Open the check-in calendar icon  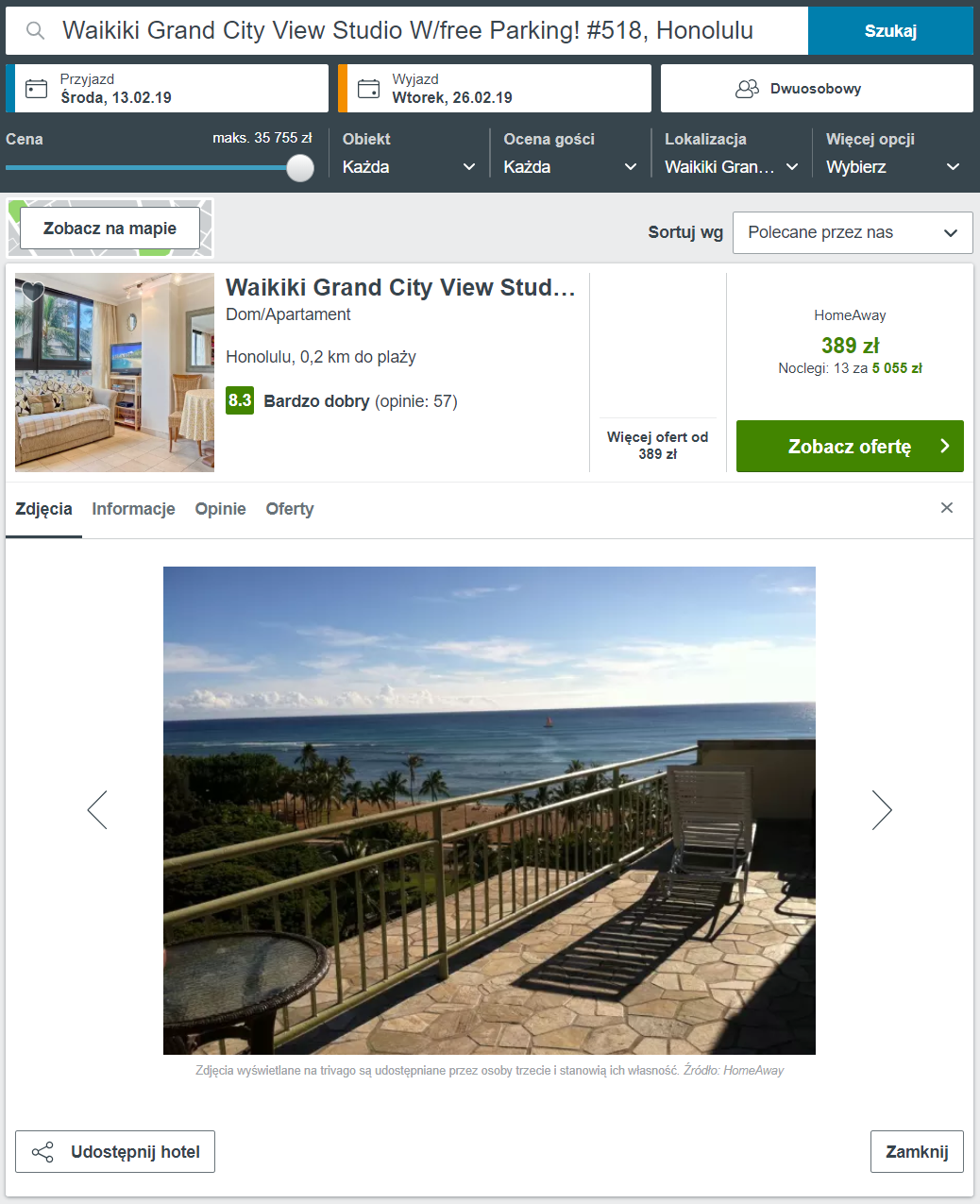point(36,89)
